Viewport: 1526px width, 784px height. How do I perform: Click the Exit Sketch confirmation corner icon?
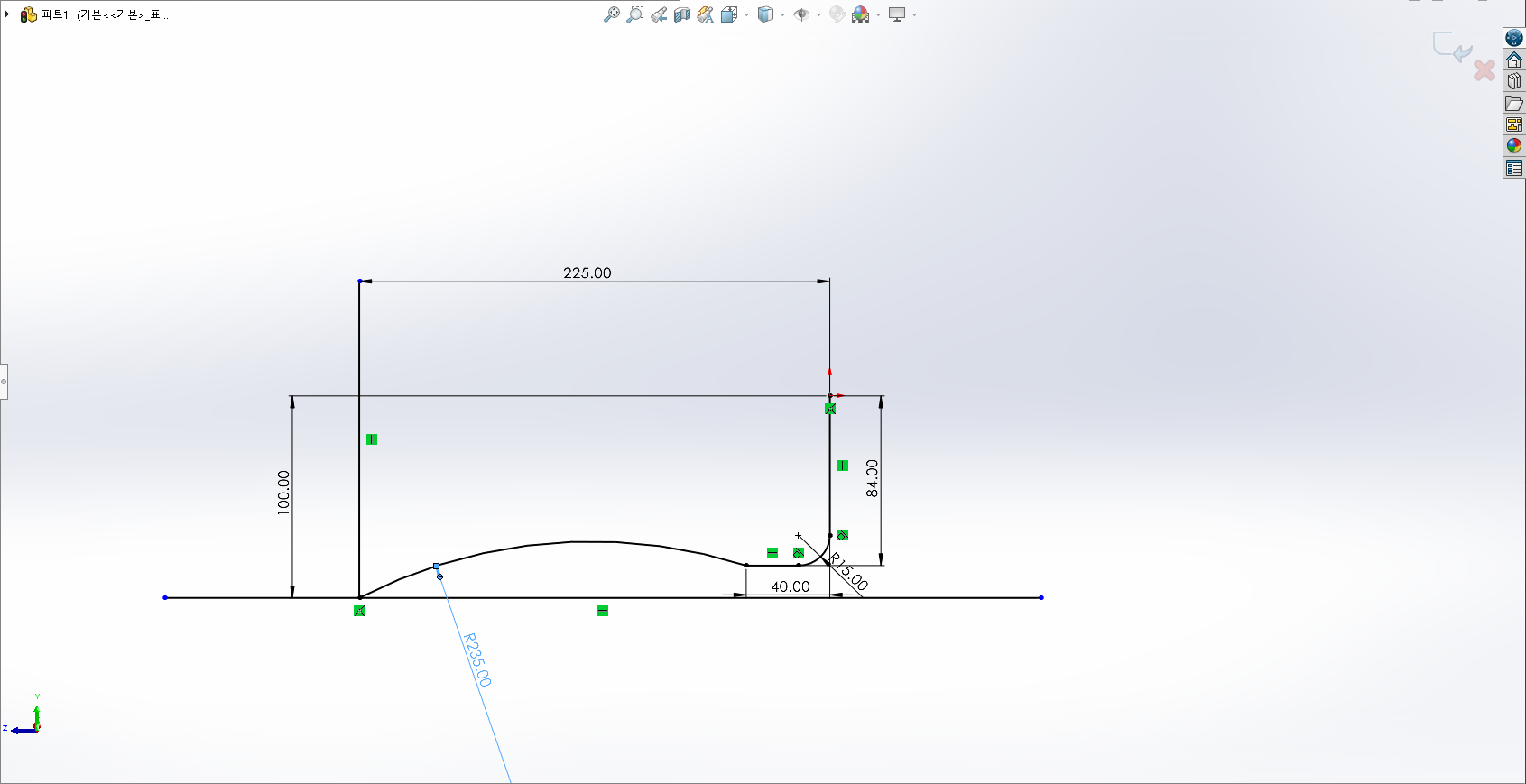[1452, 47]
